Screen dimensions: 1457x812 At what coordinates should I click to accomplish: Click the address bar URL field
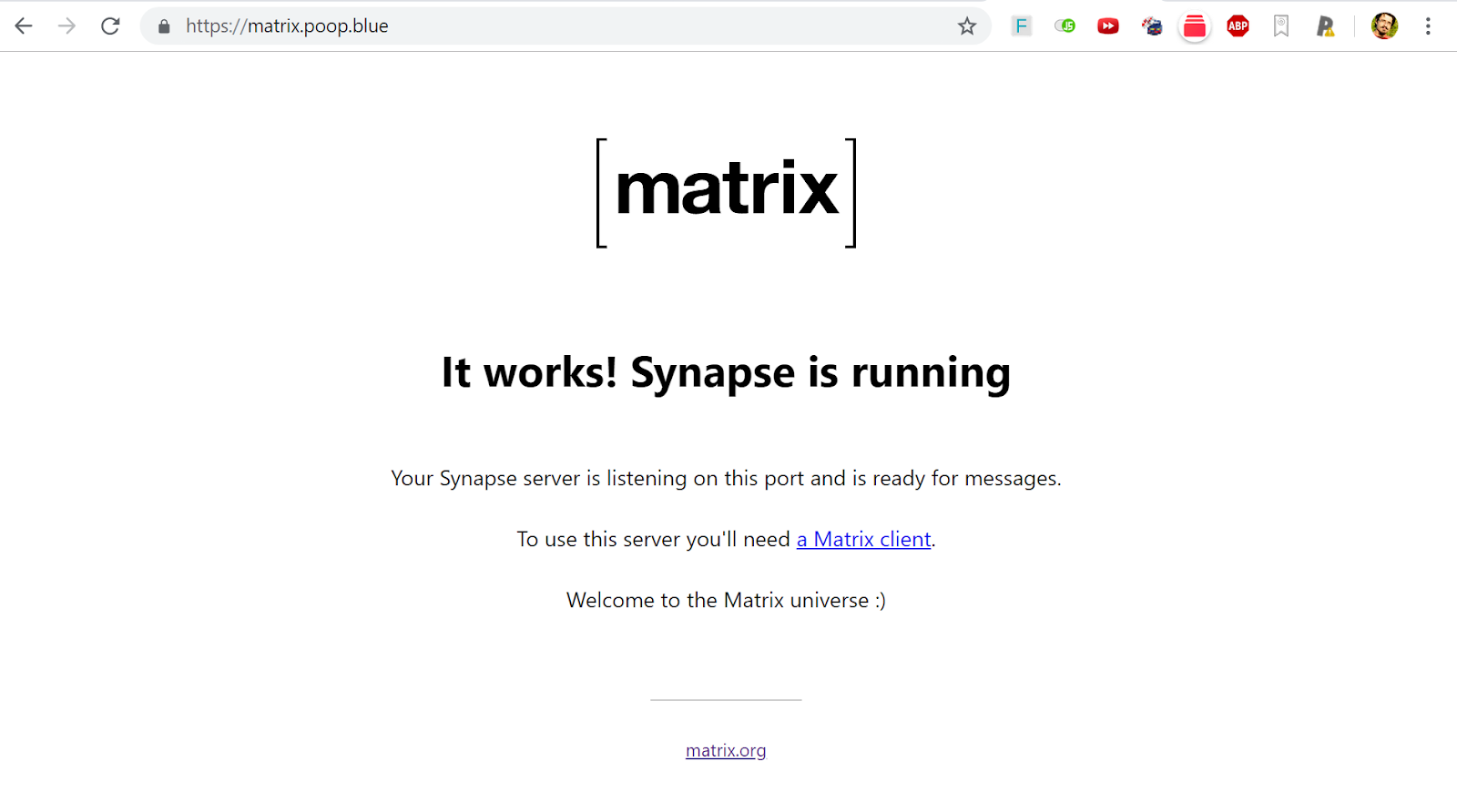[565, 26]
